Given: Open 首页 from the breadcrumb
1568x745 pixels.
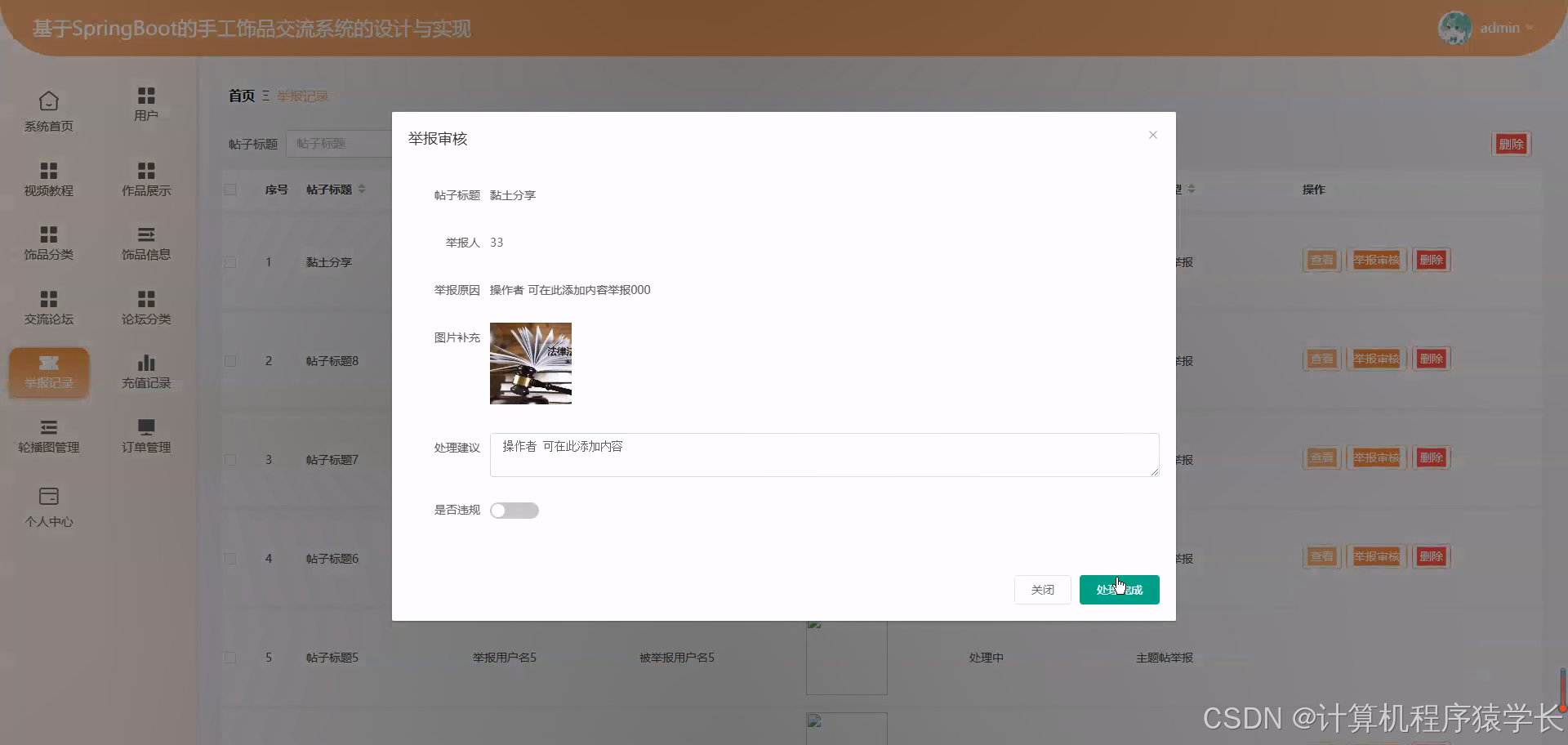Looking at the screenshot, I should click(x=241, y=96).
